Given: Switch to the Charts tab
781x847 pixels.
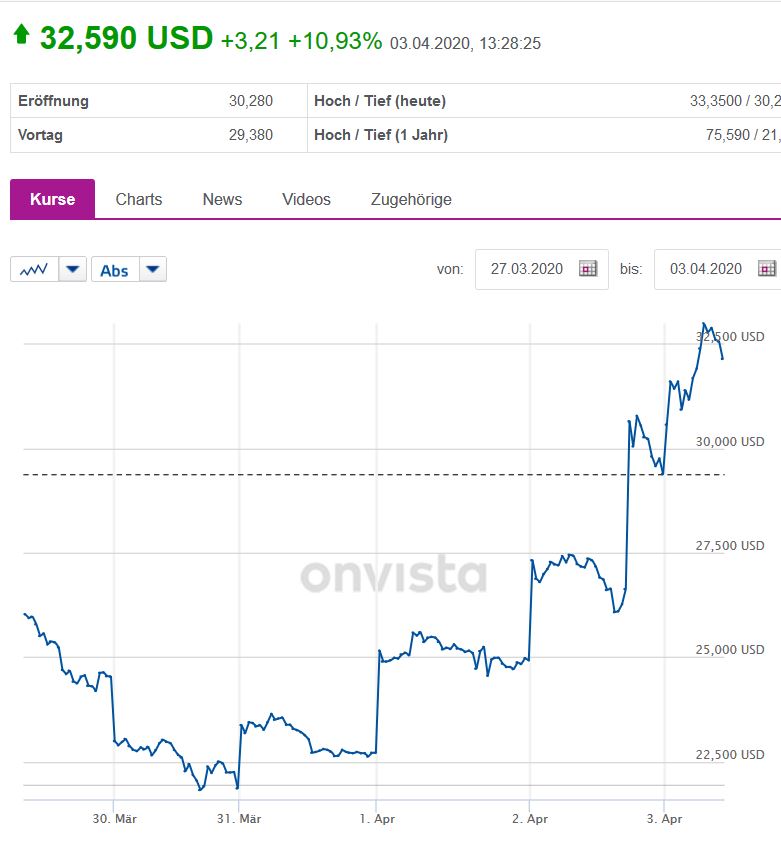Looking at the screenshot, I should pos(139,199).
